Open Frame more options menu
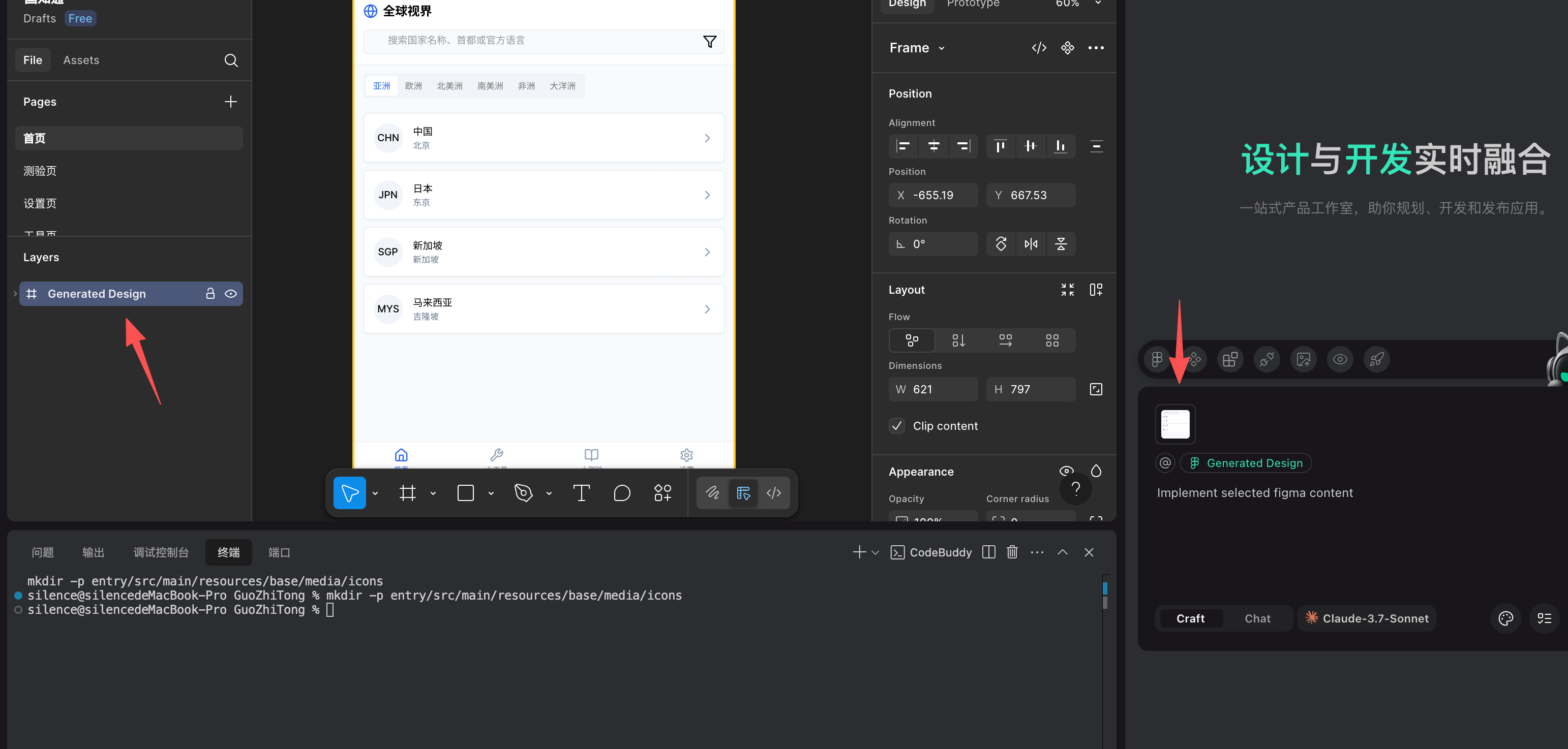Viewport: 1568px width, 749px height. [1096, 47]
